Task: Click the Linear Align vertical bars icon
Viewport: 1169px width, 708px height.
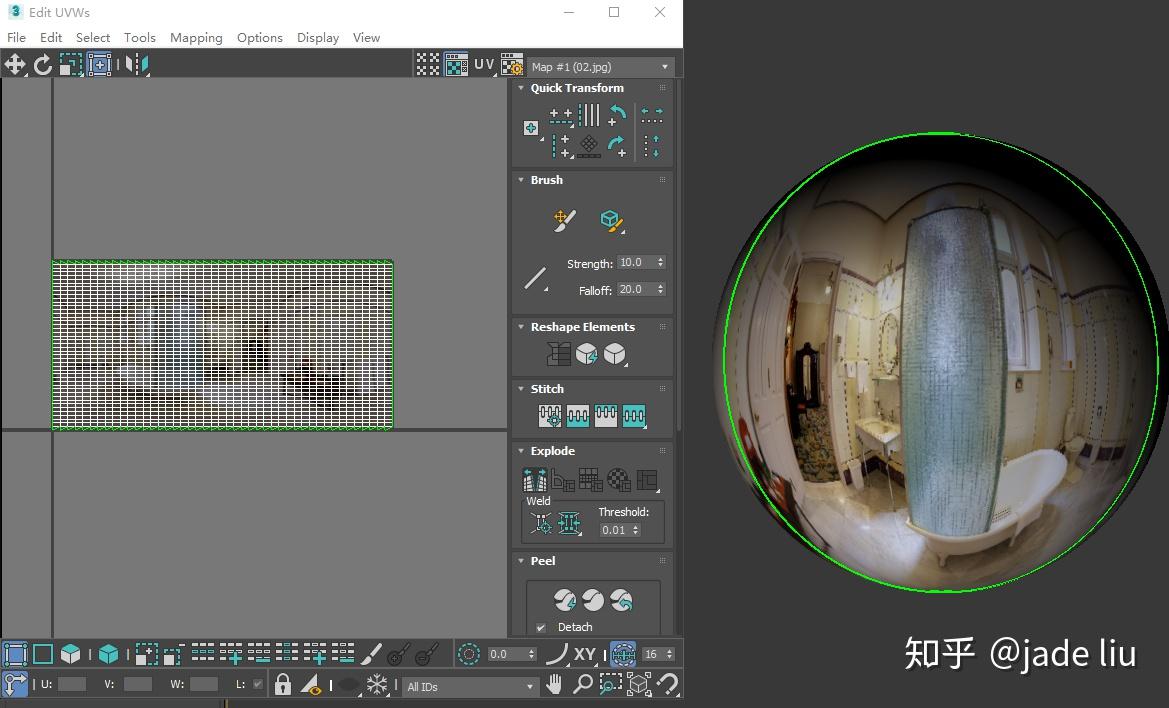Action: pos(589,115)
